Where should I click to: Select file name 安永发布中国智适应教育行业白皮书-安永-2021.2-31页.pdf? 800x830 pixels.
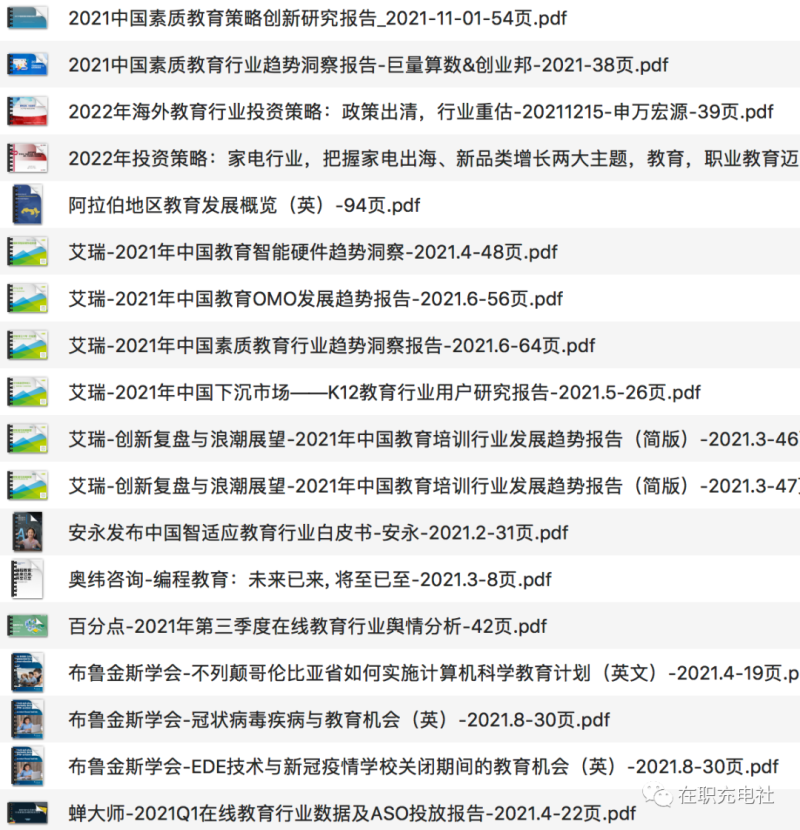point(318,533)
